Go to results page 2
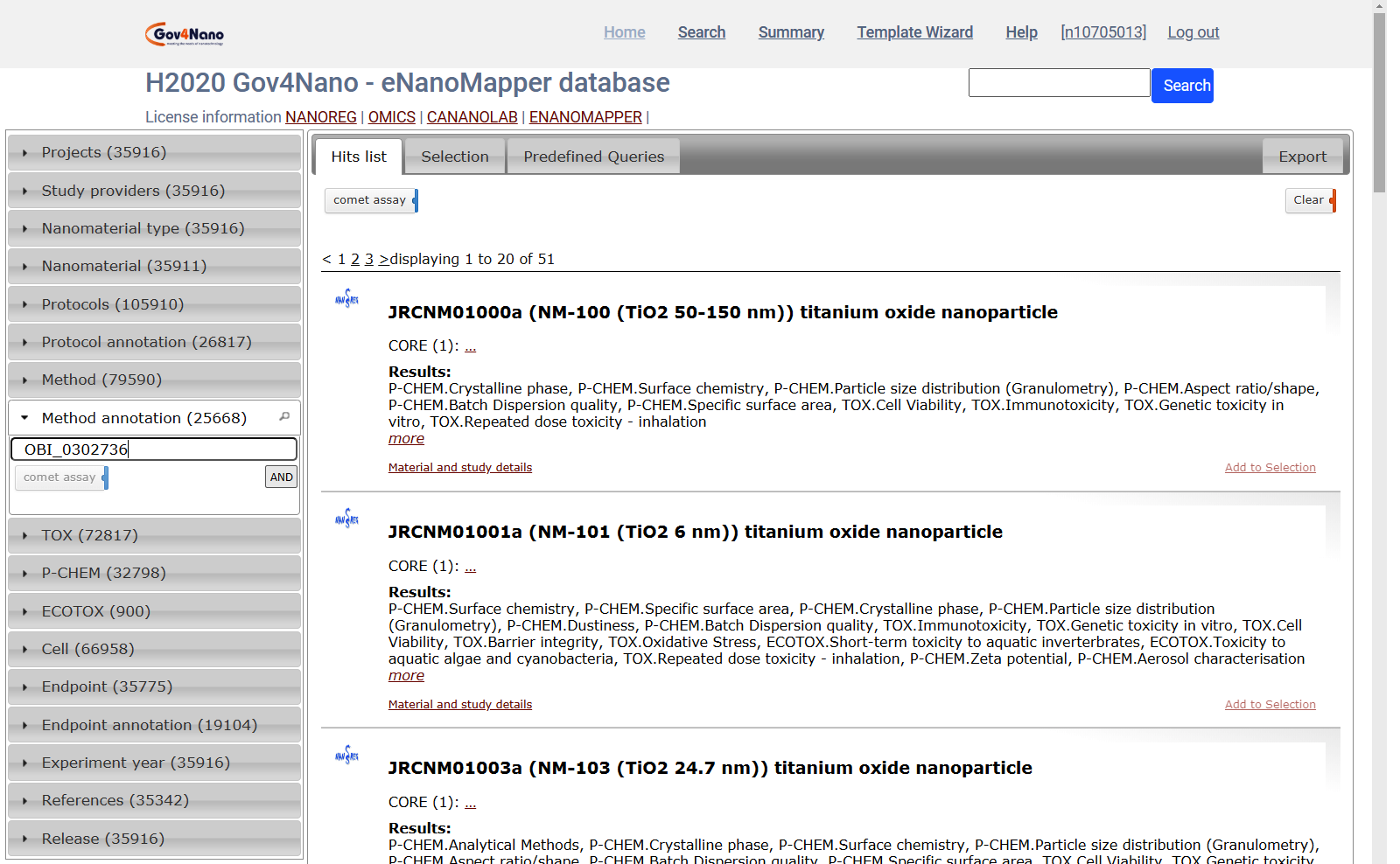The image size is (1400, 864). pyautogui.click(x=355, y=259)
